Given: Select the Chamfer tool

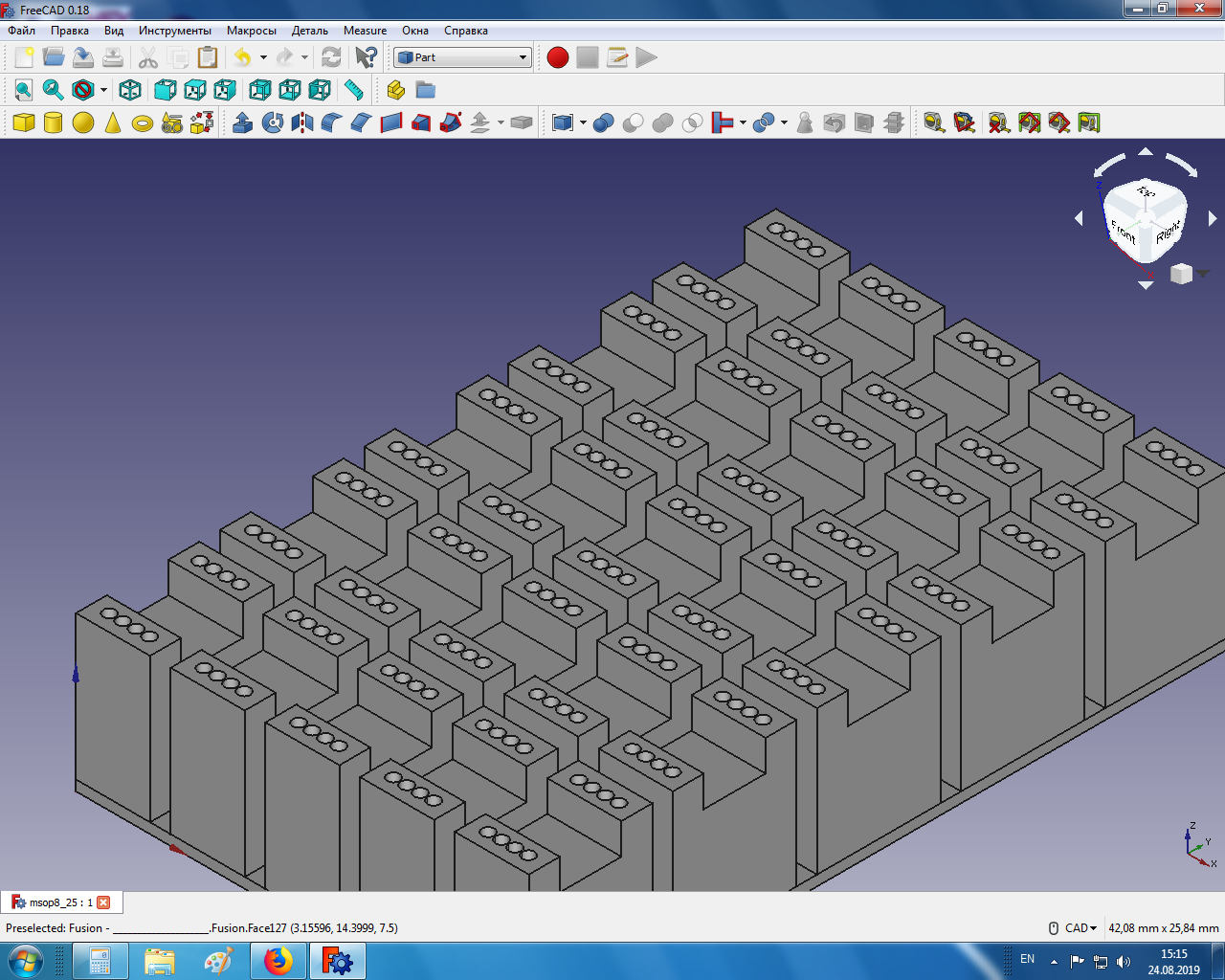Looking at the screenshot, I should coord(362,122).
